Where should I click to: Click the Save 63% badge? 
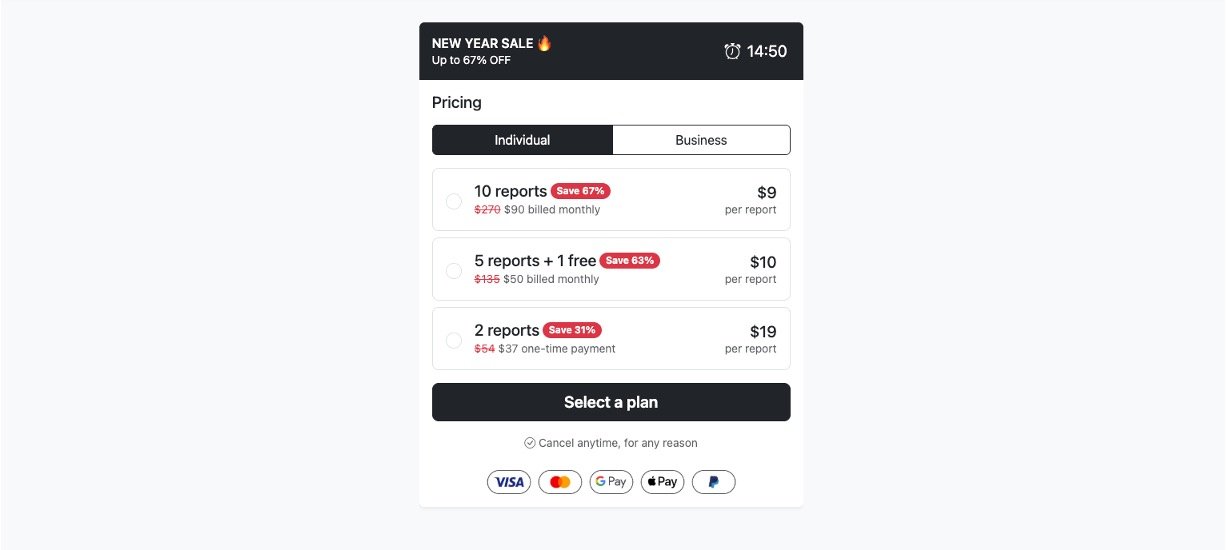(630, 261)
